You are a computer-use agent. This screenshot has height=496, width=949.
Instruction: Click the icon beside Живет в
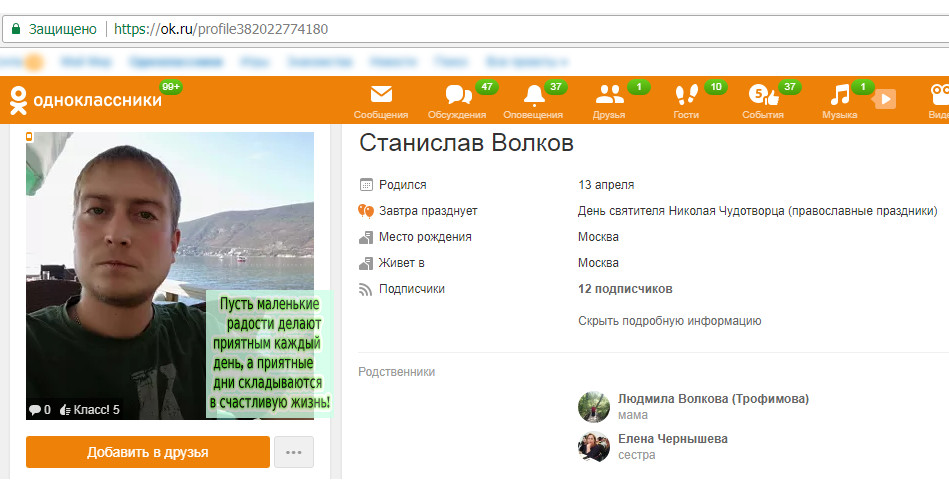coord(366,263)
